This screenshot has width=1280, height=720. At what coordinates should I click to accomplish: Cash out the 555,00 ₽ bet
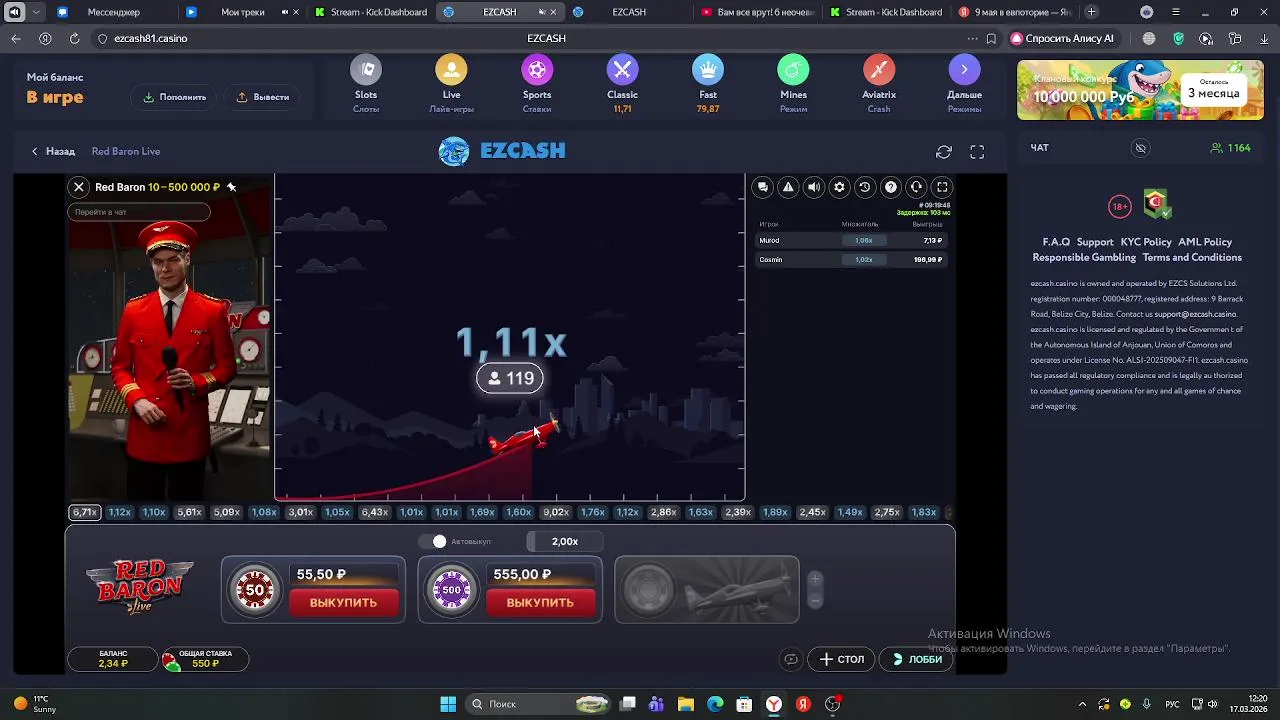point(540,602)
